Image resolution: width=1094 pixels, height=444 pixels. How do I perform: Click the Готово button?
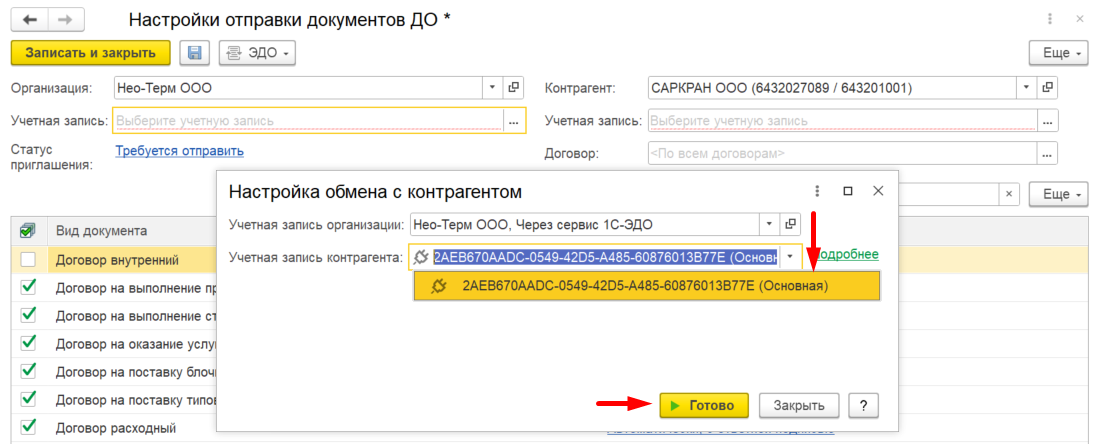point(704,405)
